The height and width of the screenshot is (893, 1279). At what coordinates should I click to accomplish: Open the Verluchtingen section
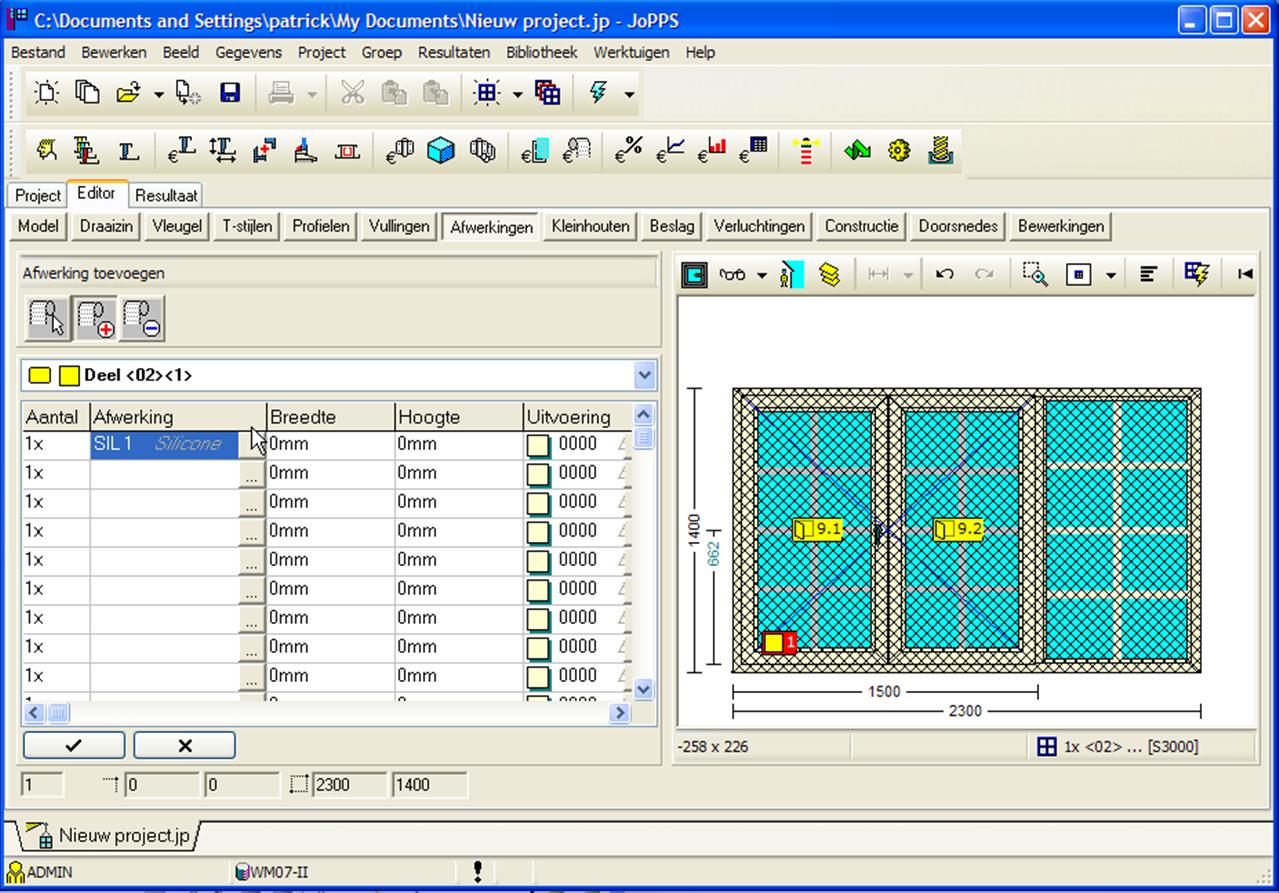(x=759, y=226)
